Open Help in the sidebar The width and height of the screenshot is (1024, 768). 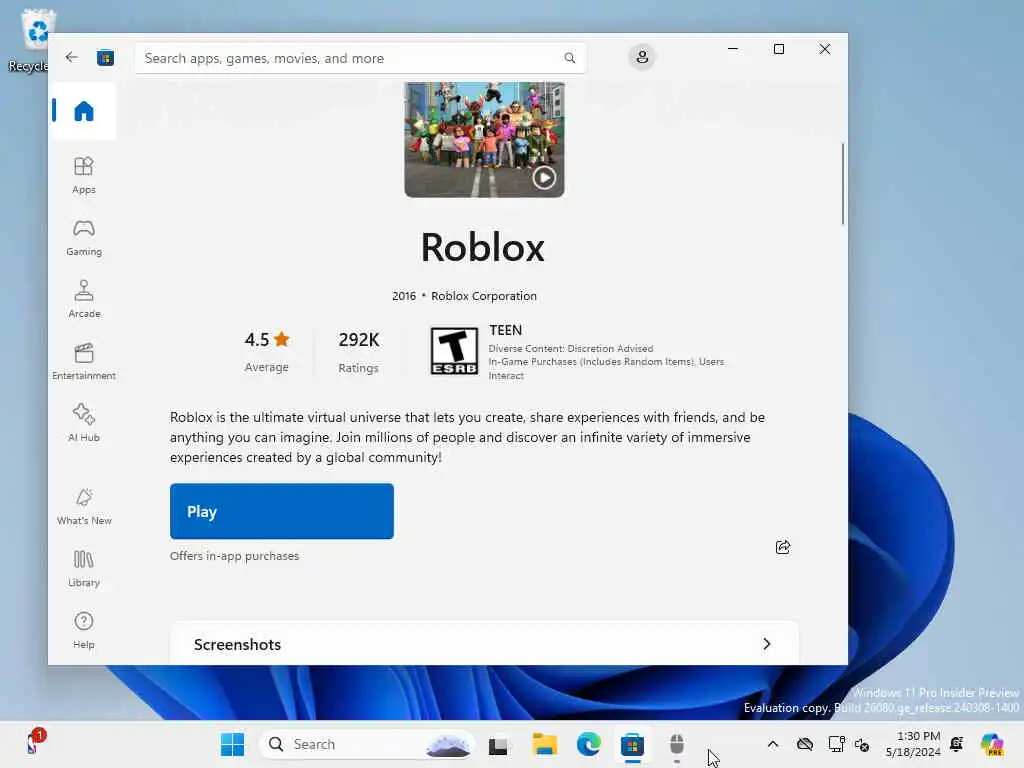(84, 630)
